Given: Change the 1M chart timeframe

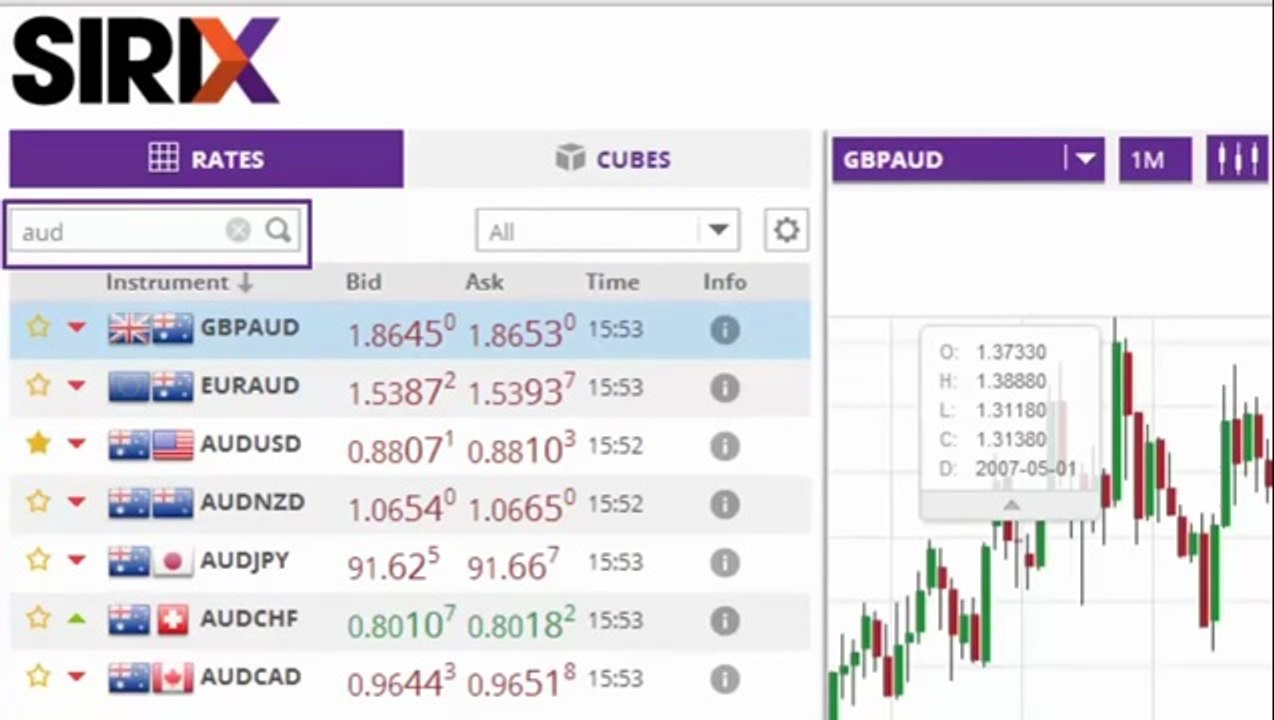Looking at the screenshot, I should 1155,160.
